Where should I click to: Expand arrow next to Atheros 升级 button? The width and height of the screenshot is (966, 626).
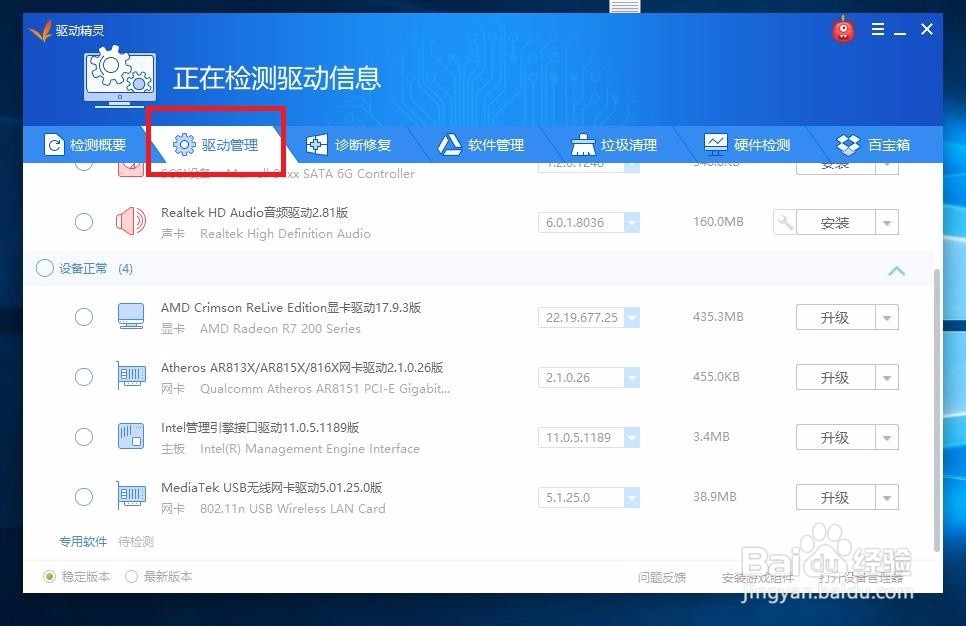click(x=887, y=377)
